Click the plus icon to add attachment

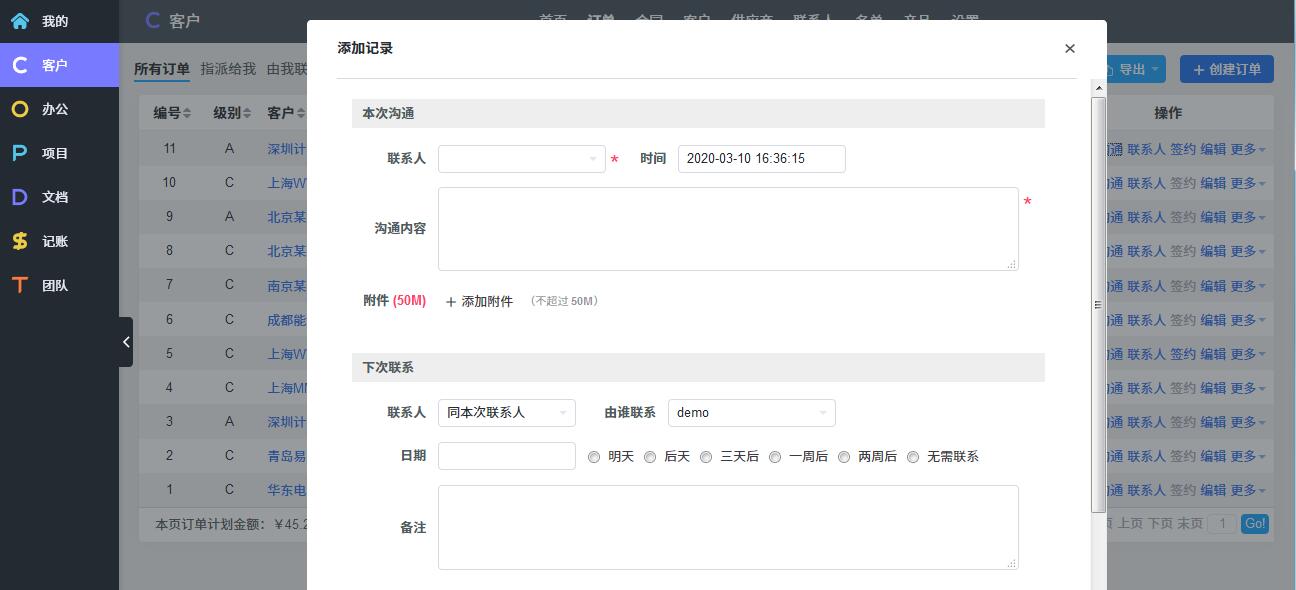click(x=451, y=302)
